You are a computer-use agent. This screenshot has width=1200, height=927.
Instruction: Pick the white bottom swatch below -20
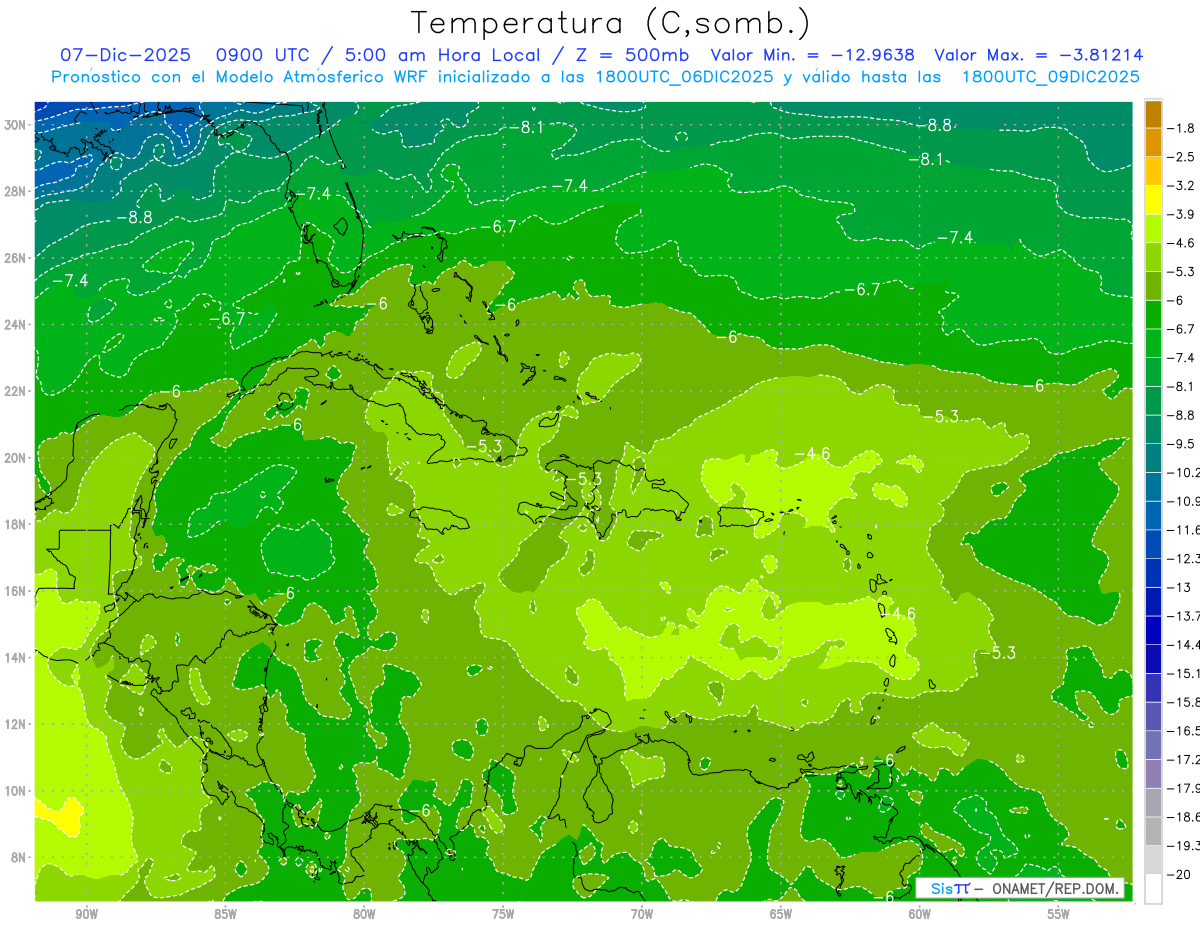[x=1153, y=889]
